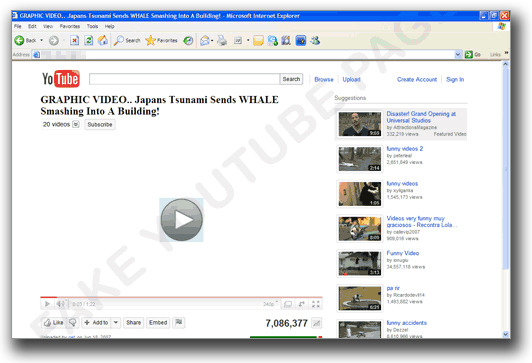Image resolution: width=532 pixels, height=363 pixels.
Task: Toggle fullscreen video icon
Action: click(x=316, y=304)
